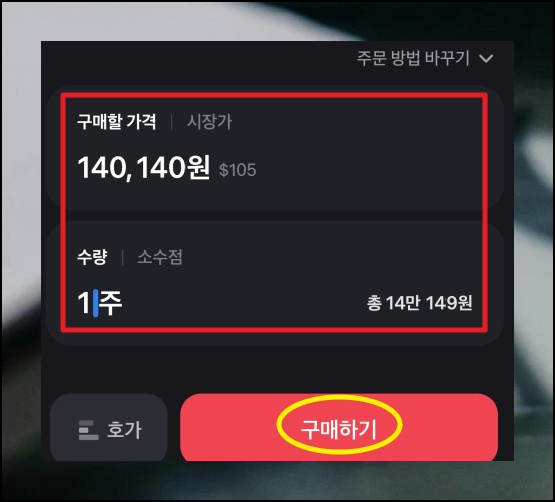Toggle the 소수점 fractional quantity option
The height and width of the screenshot is (502, 555).
160,257
